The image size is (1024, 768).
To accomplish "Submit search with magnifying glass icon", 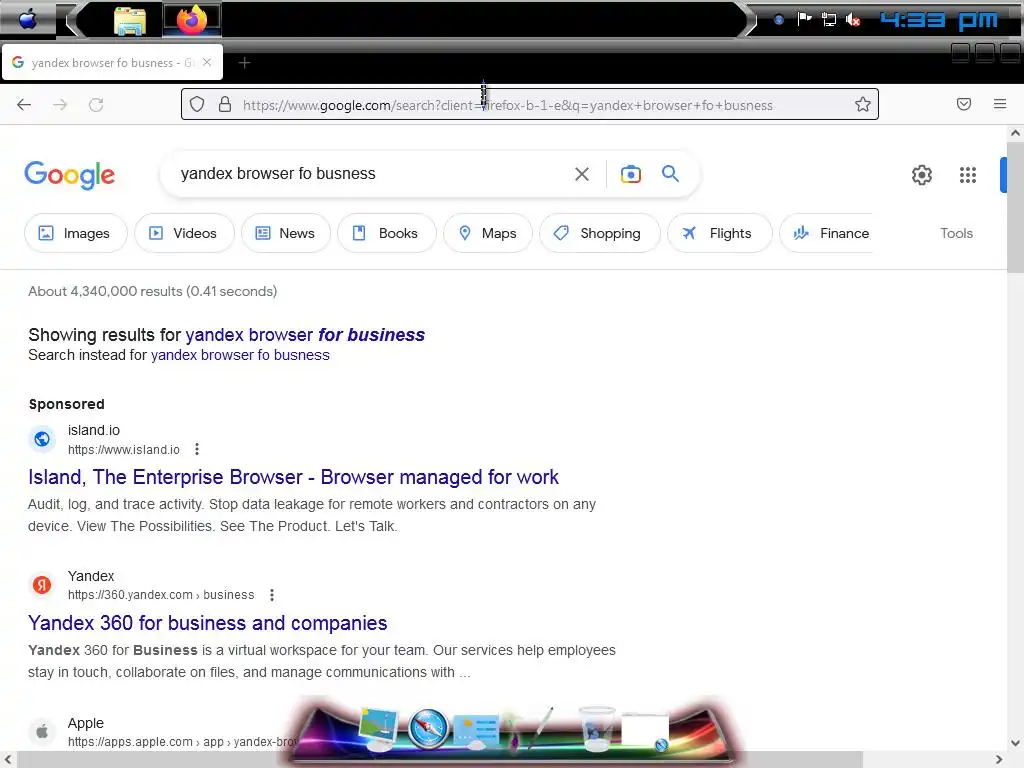I will pyautogui.click(x=670, y=174).
